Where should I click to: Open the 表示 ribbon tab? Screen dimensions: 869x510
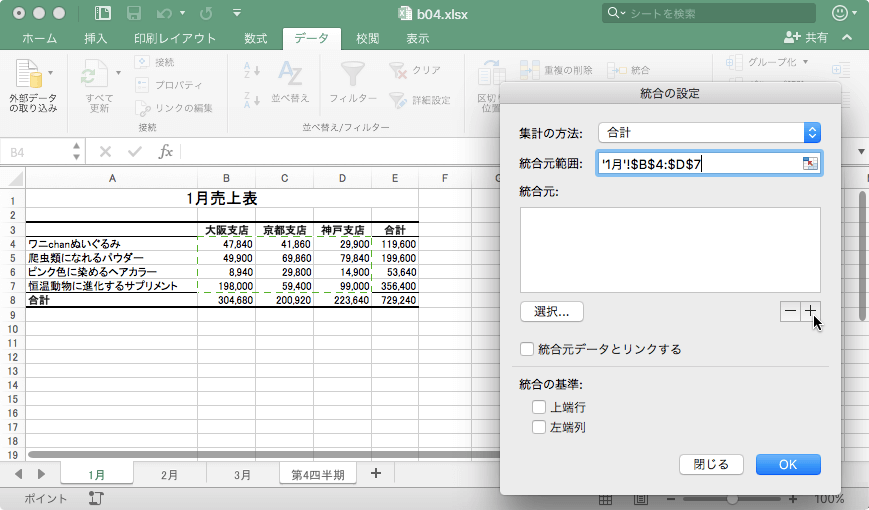[417, 38]
